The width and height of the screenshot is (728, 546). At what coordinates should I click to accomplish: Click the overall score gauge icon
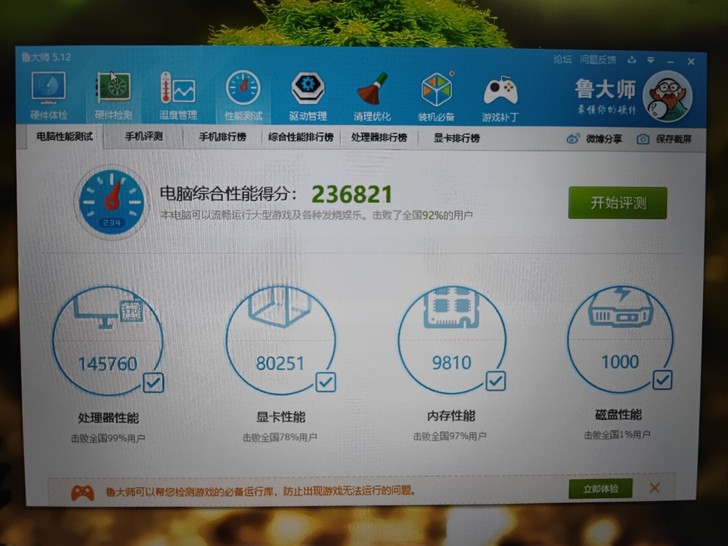[x=111, y=202]
